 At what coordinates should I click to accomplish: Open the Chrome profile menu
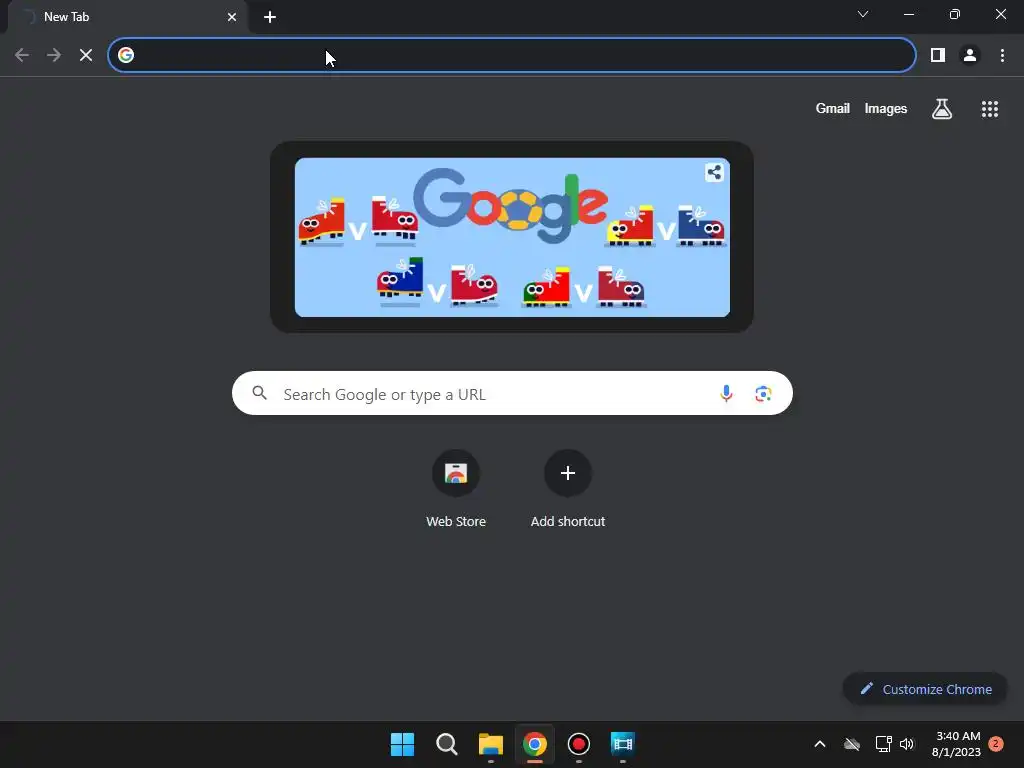pyautogui.click(x=970, y=56)
